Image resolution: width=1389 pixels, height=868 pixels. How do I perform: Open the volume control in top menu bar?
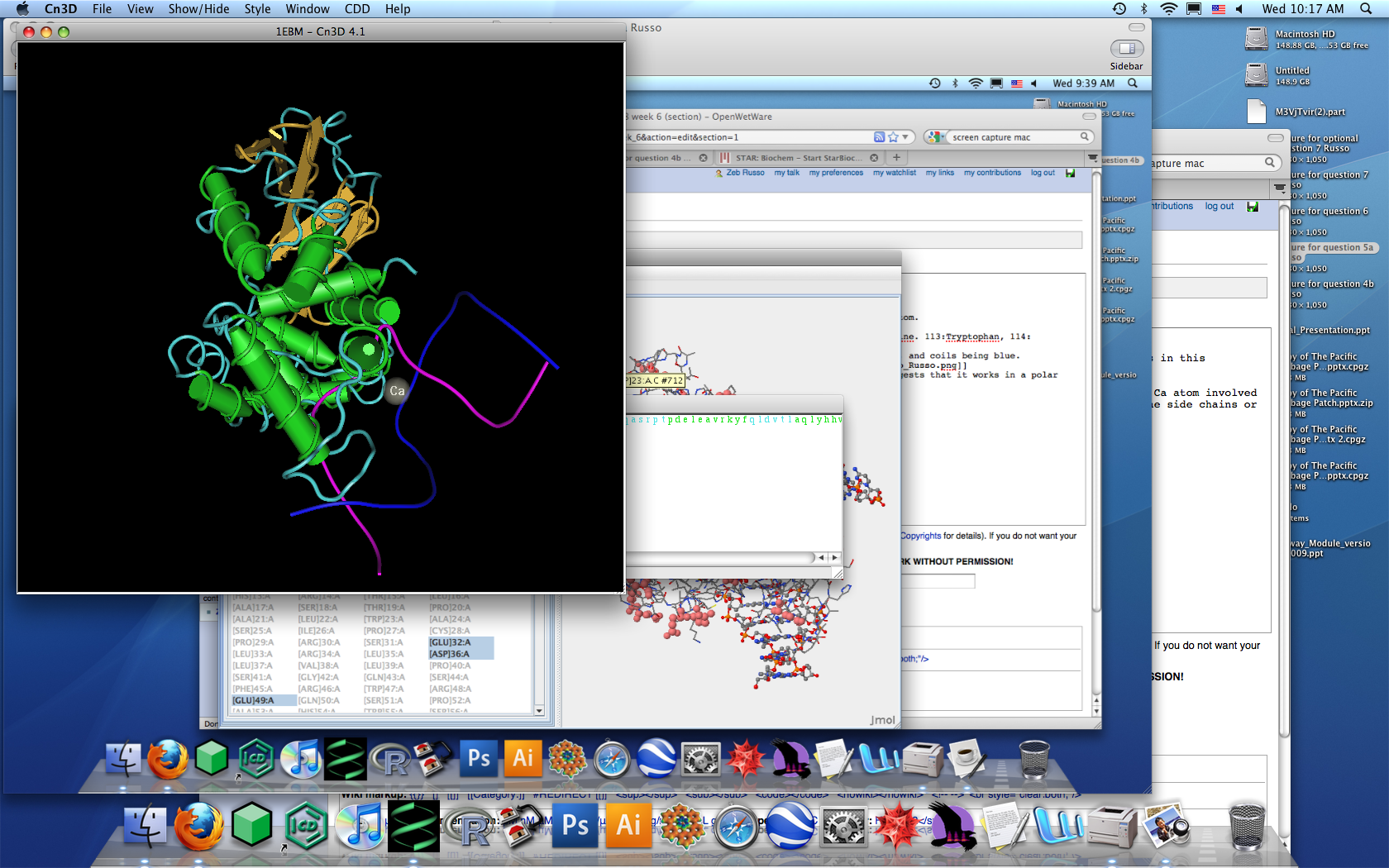(1239, 9)
